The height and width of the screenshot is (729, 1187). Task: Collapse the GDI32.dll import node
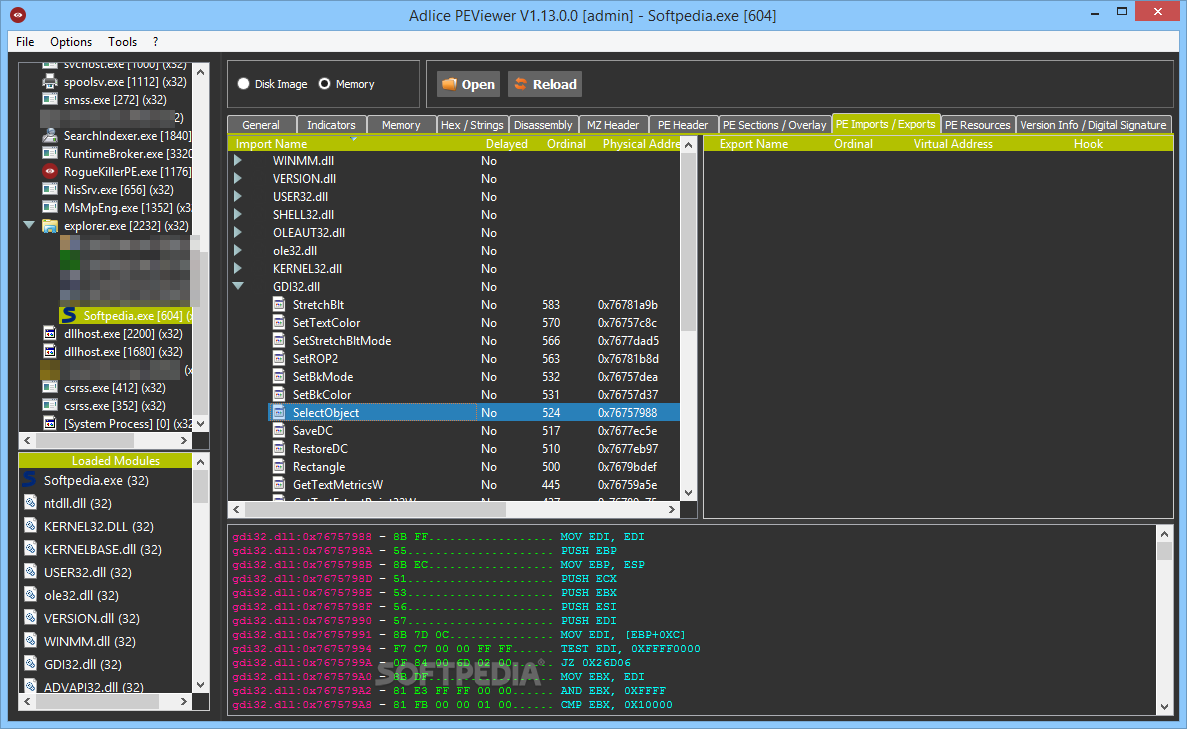(x=238, y=286)
